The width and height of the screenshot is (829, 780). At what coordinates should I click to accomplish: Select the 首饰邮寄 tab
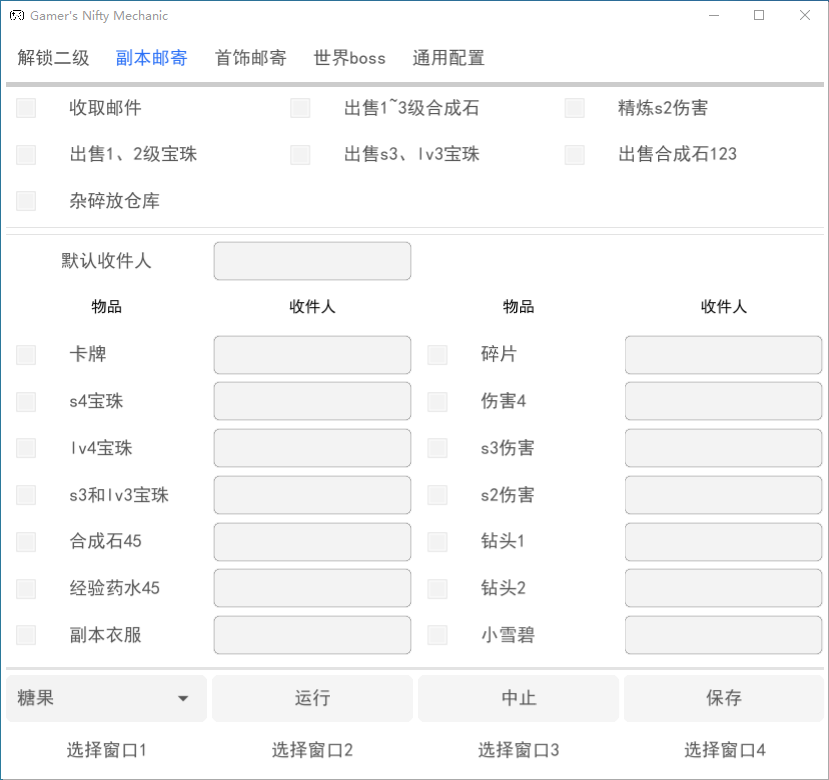(x=250, y=58)
